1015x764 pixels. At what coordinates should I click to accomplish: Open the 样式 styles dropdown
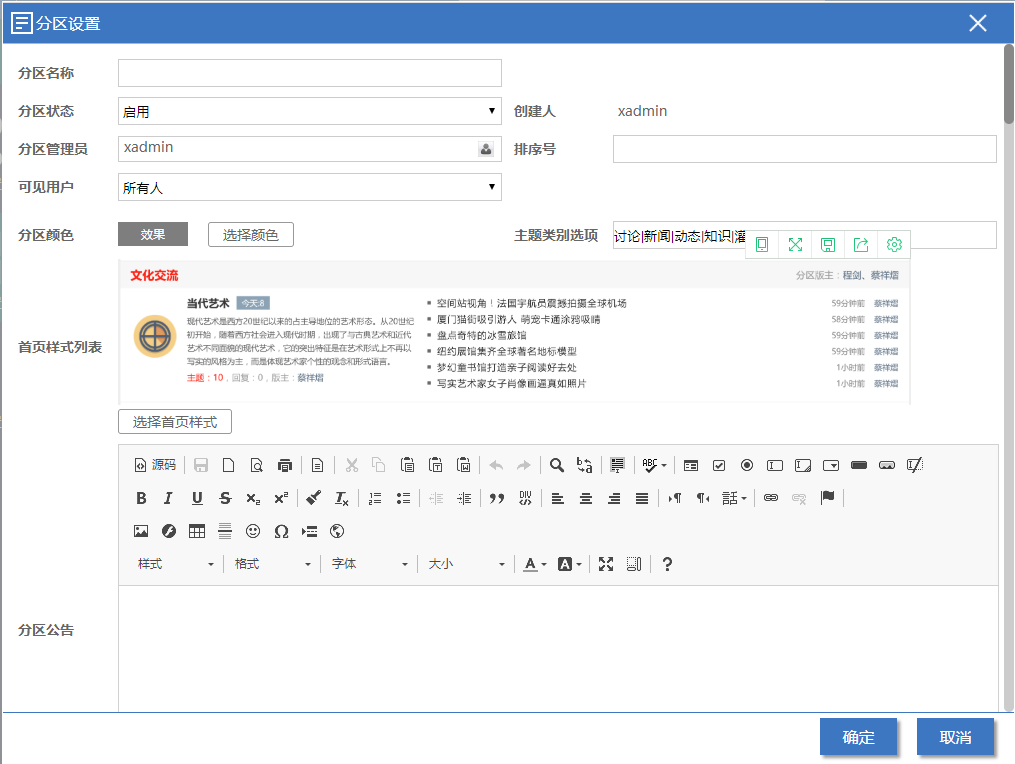coord(175,564)
